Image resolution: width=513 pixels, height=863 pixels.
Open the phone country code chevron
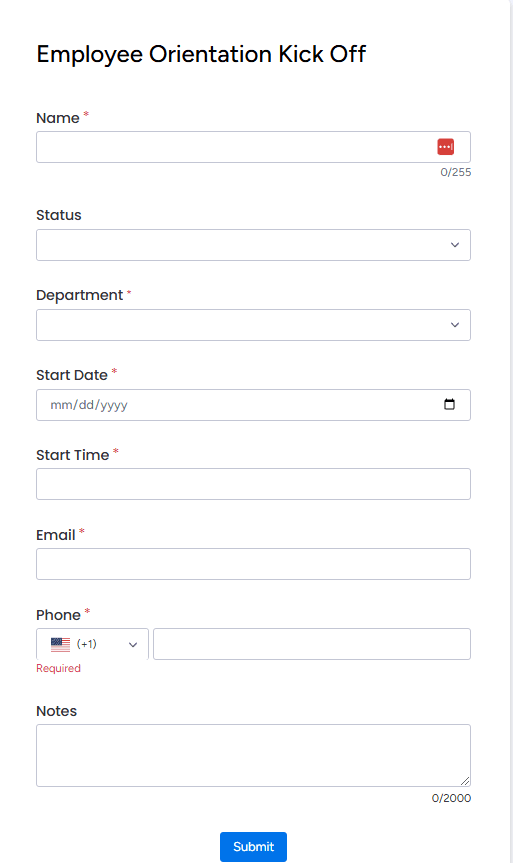point(133,644)
